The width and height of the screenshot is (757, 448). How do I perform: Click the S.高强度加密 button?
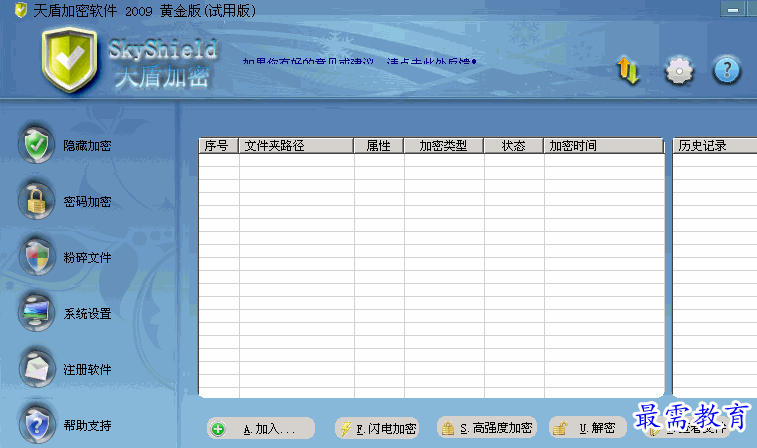click(487, 428)
